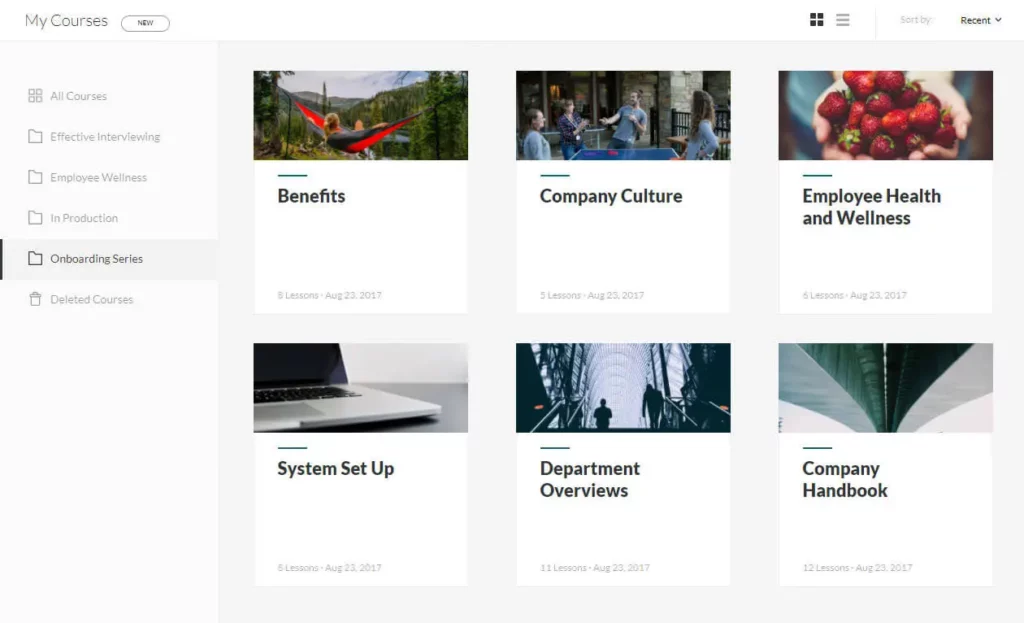Viewport: 1024px width, 623px height.
Task: Expand the chevron next to Recent
Action: pos(998,20)
